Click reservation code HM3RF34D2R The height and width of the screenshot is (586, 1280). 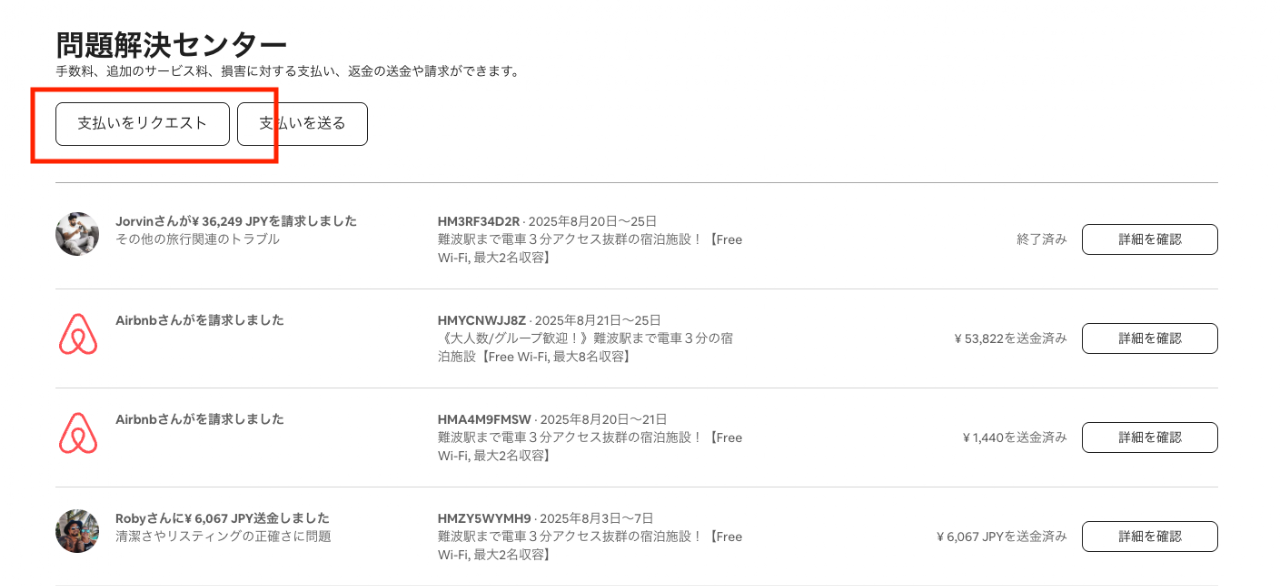tap(479, 221)
